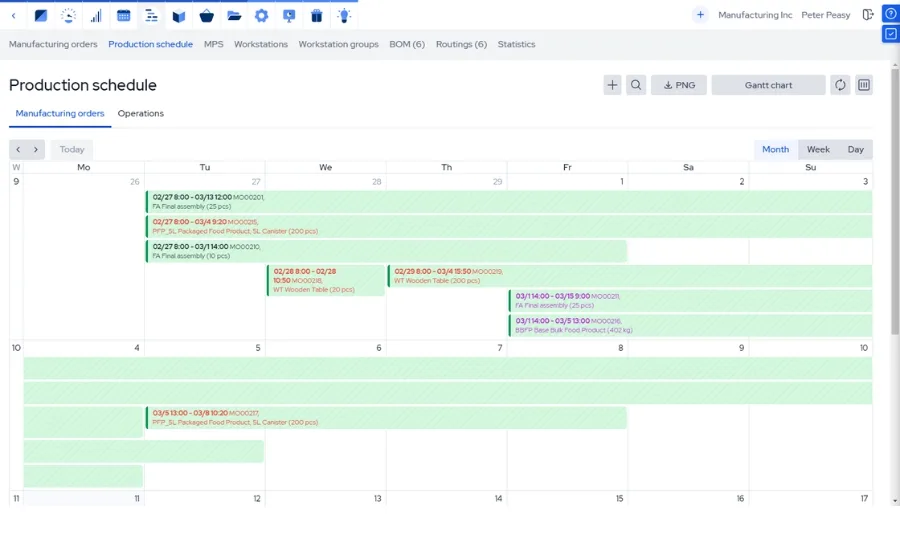The image size is (900, 550).
Task: Go to next month with right arrow
Action: point(36,149)
